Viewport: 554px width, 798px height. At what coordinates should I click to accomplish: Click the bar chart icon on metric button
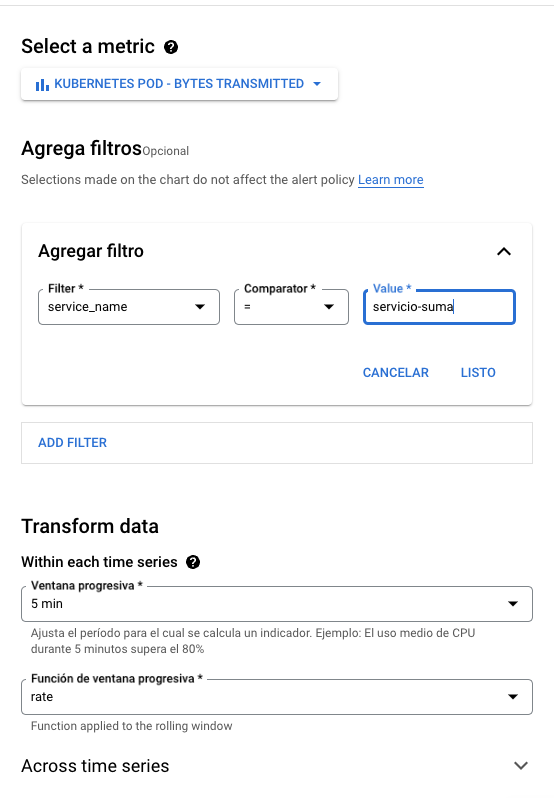pos(42,84)
